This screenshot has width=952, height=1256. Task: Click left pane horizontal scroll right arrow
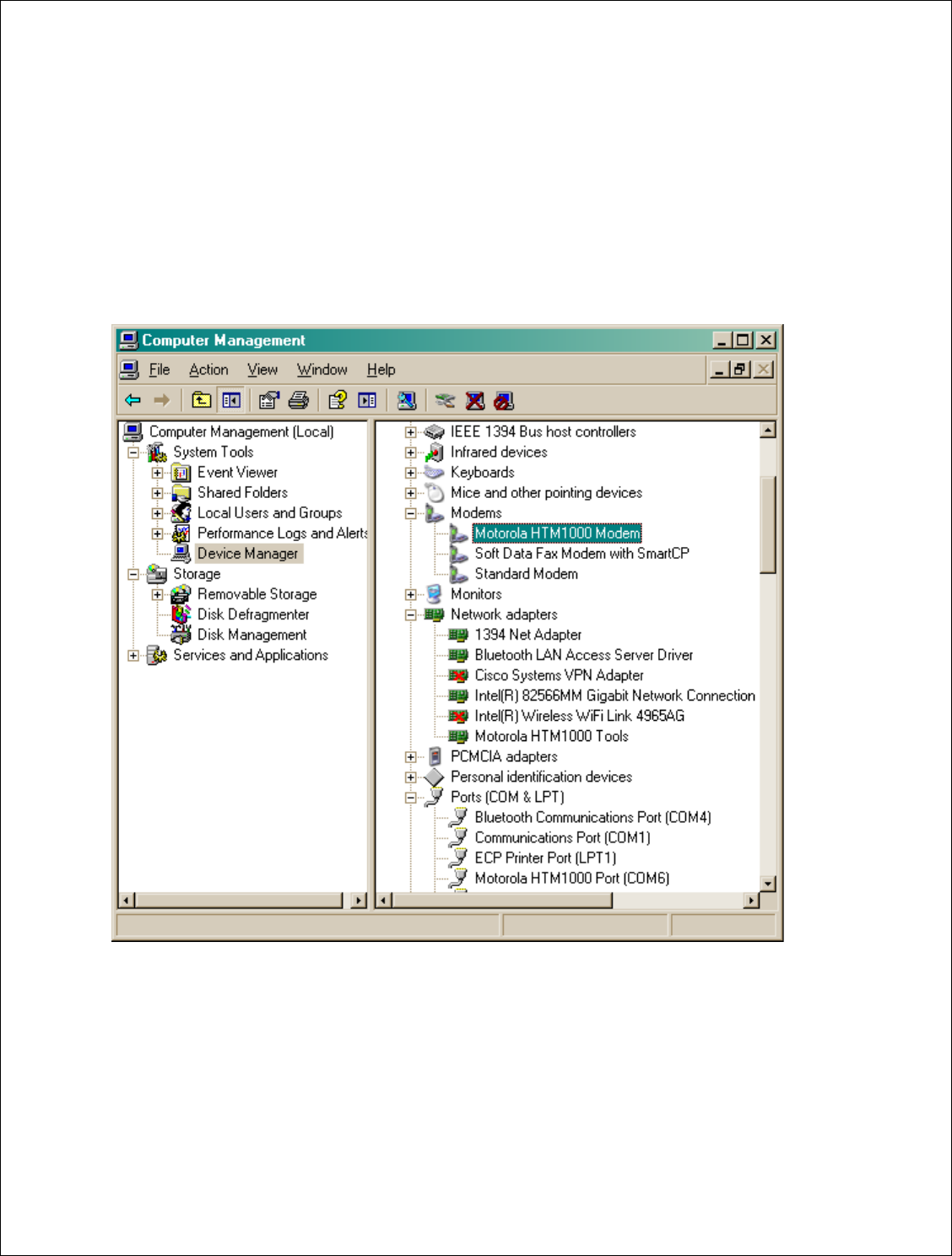[x=360, y=901]
